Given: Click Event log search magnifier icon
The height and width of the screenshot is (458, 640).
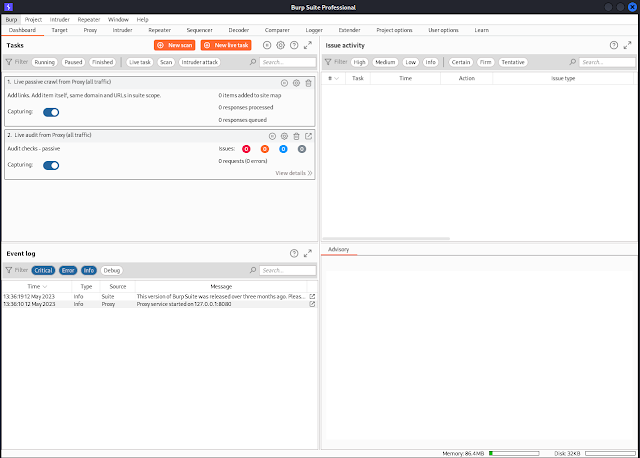Looking at the screenshot, I should click(253, 270).
